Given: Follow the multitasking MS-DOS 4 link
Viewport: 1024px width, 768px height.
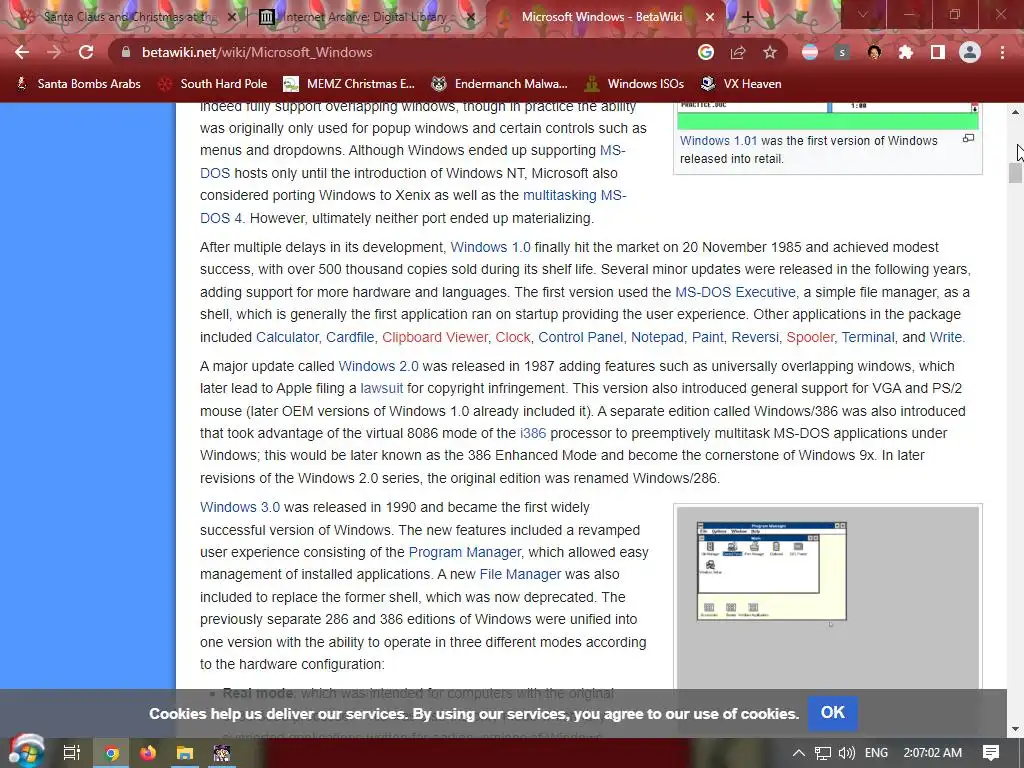Looking at the screenshot, I should [x=573, y=195].
